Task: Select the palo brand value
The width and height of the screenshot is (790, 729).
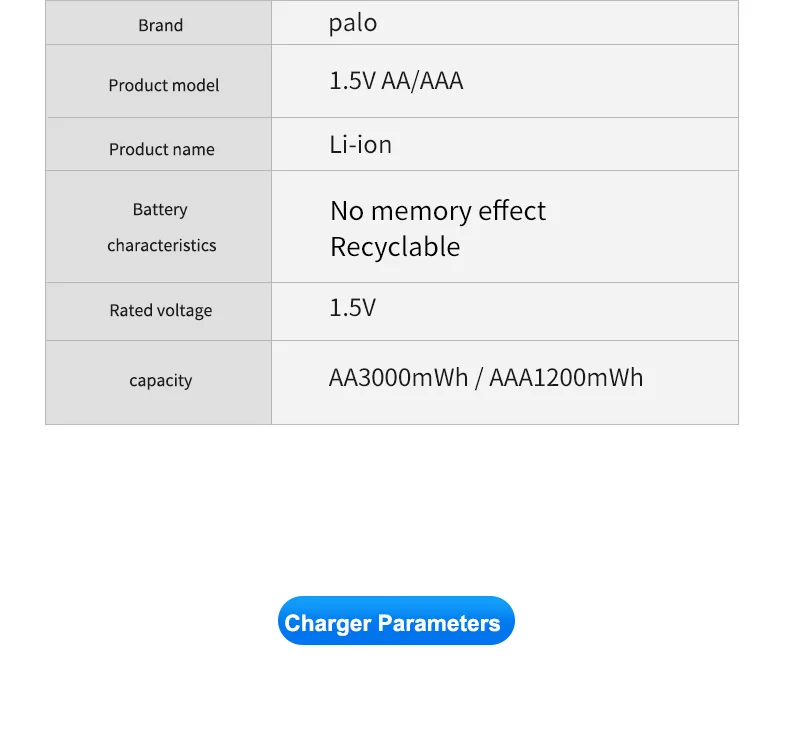Action: (x=353, y=23)
